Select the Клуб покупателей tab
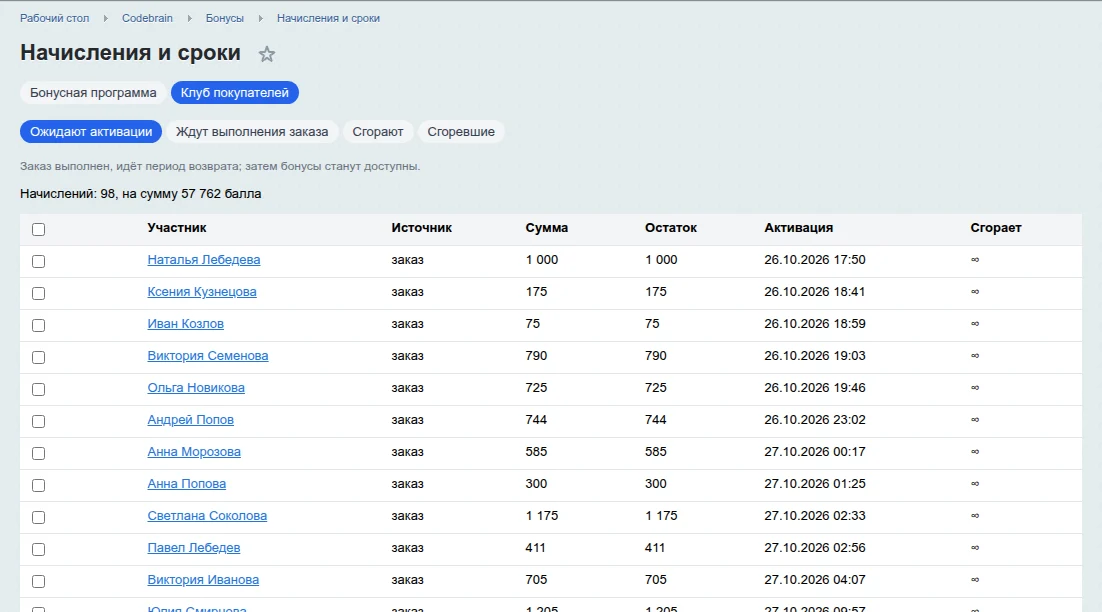Screen dimensions: 1102x612 click(235, 93)
